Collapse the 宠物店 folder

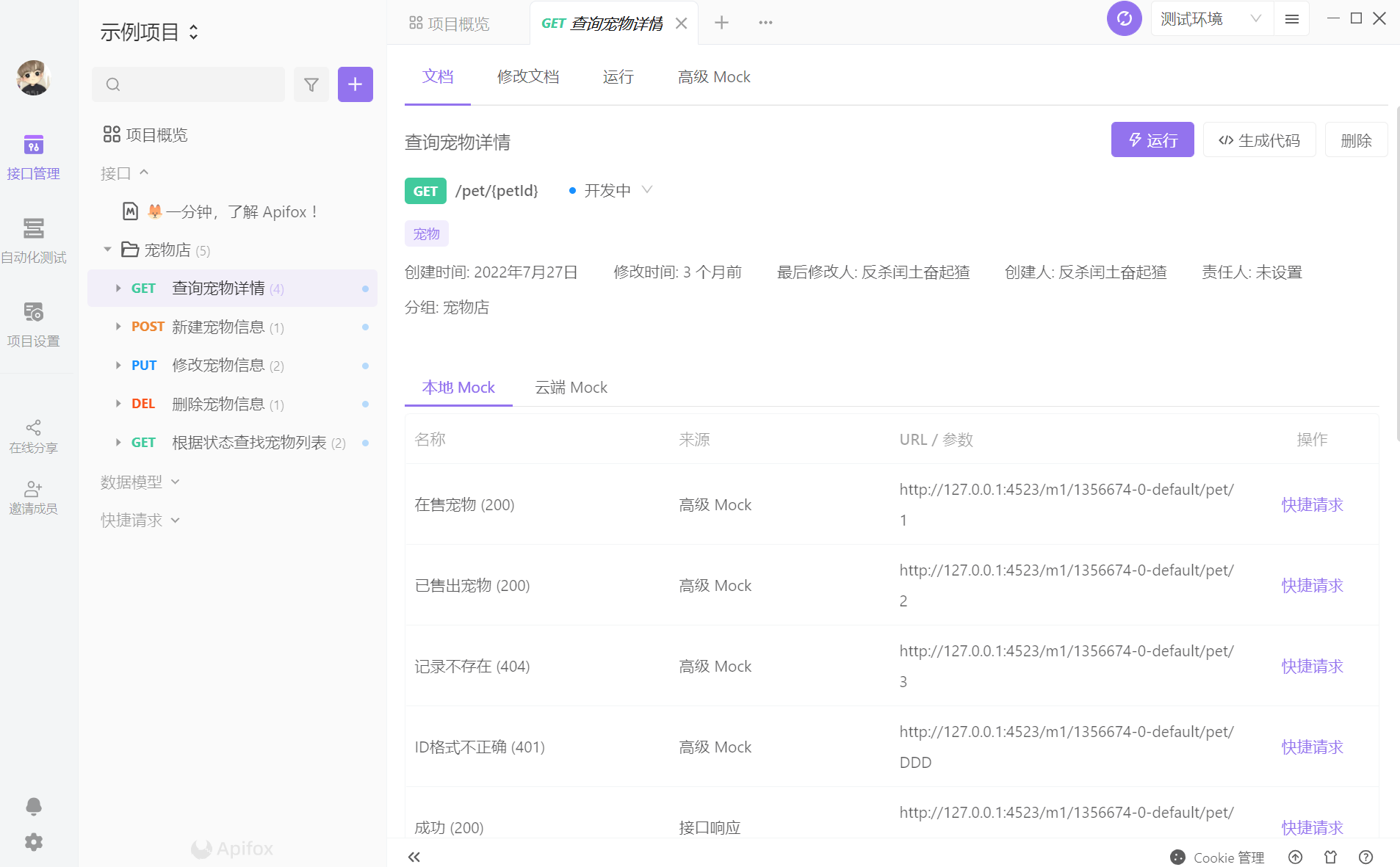[107, 250]
